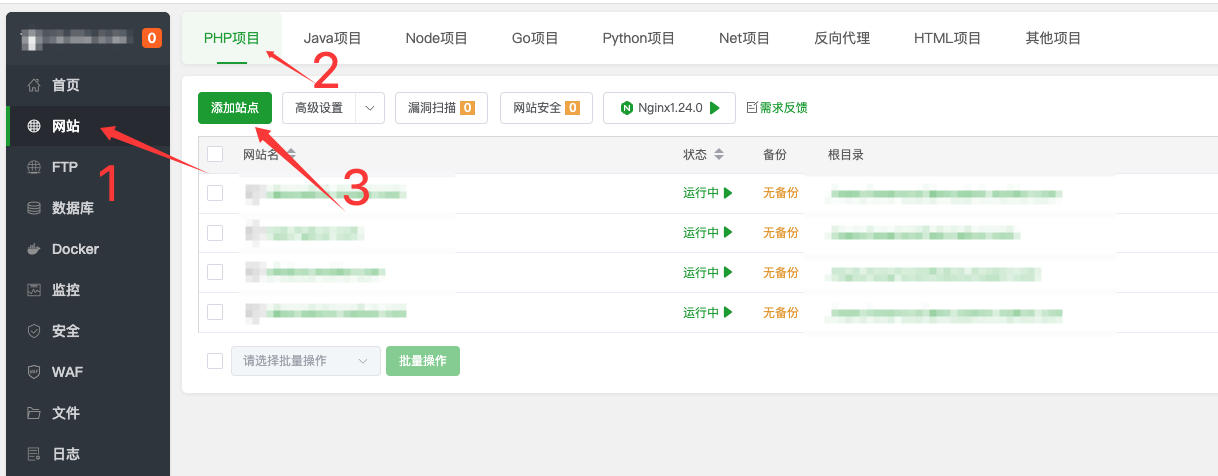The width and height of the screenshot is (1218, 476).
Task: Click the folder icon for 文件
Action: (34, 413)
